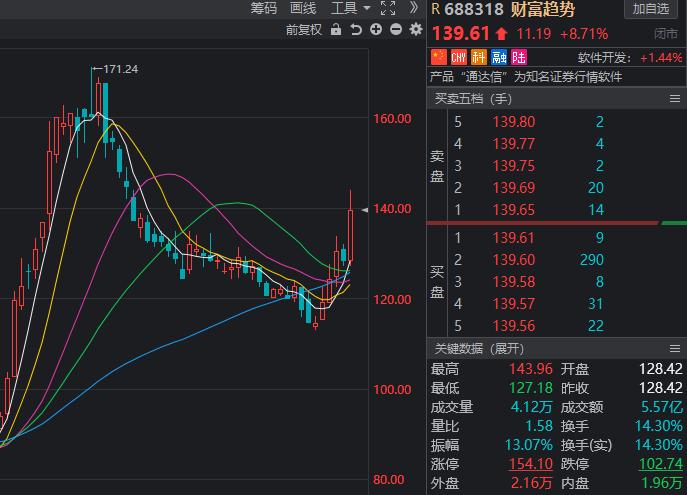Screen dimensions: 687x495
Task: Open the 关键数据 panel menu icon
Action: pos(675,349)
